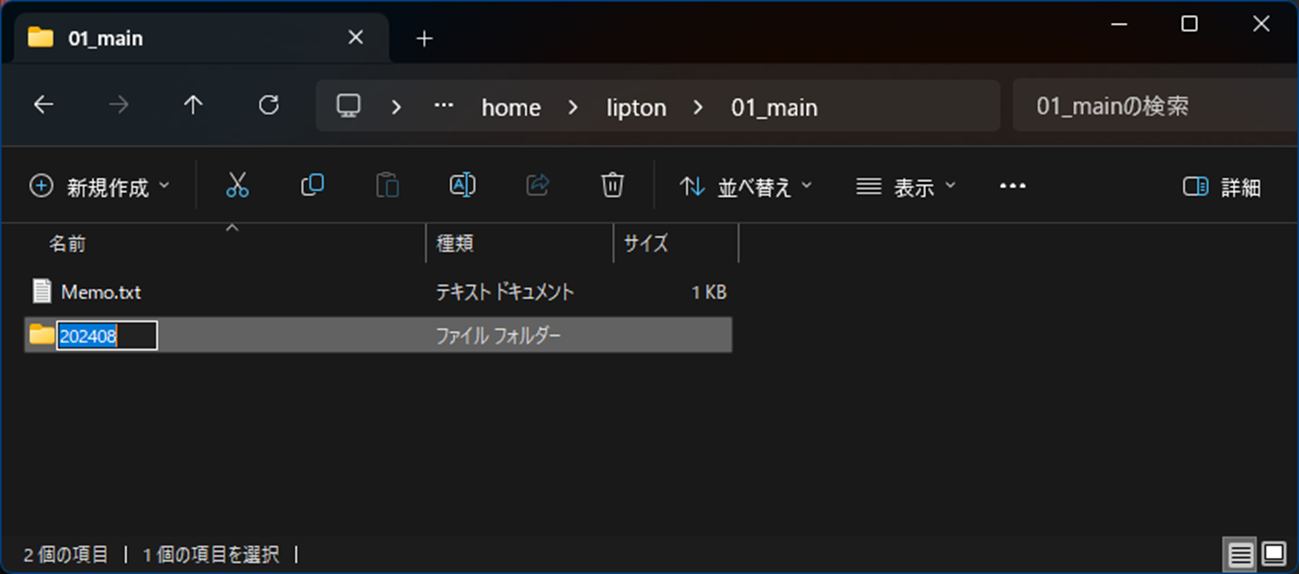Expand the chevron after home
The image size is (1299, 574).
pyautogui.click(x=572, y=106)
